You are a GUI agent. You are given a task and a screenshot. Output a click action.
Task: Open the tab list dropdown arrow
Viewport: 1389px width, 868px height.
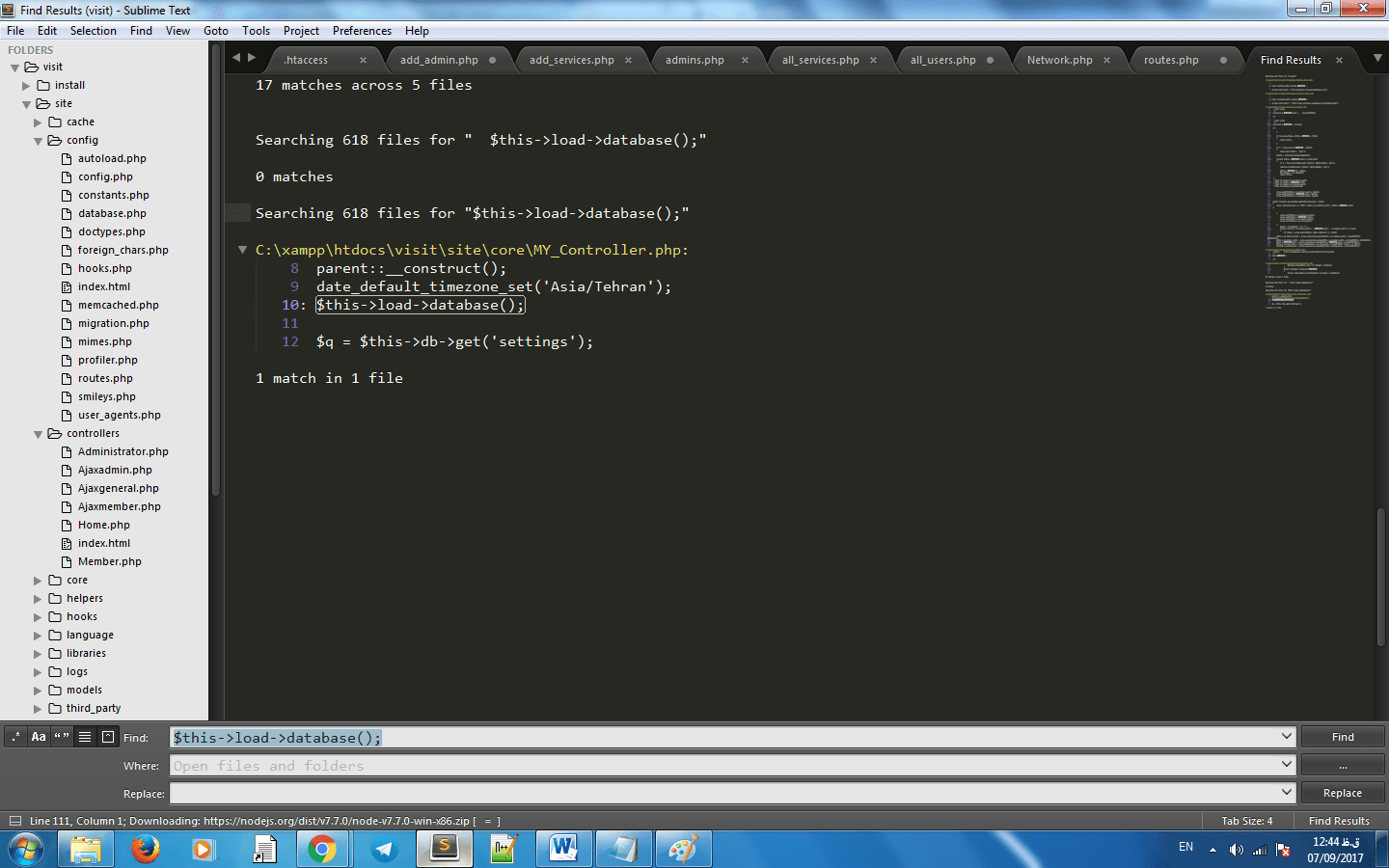[x=1377, y=59]
